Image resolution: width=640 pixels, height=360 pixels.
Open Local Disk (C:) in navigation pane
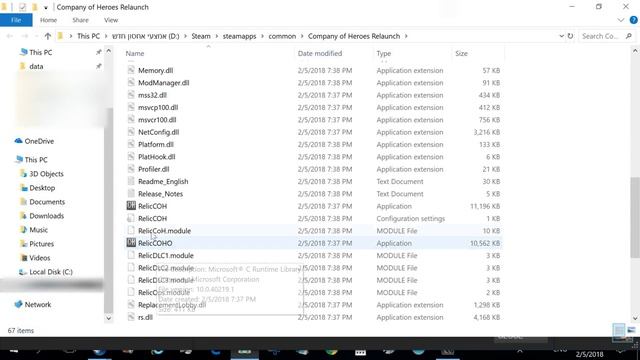51,272
